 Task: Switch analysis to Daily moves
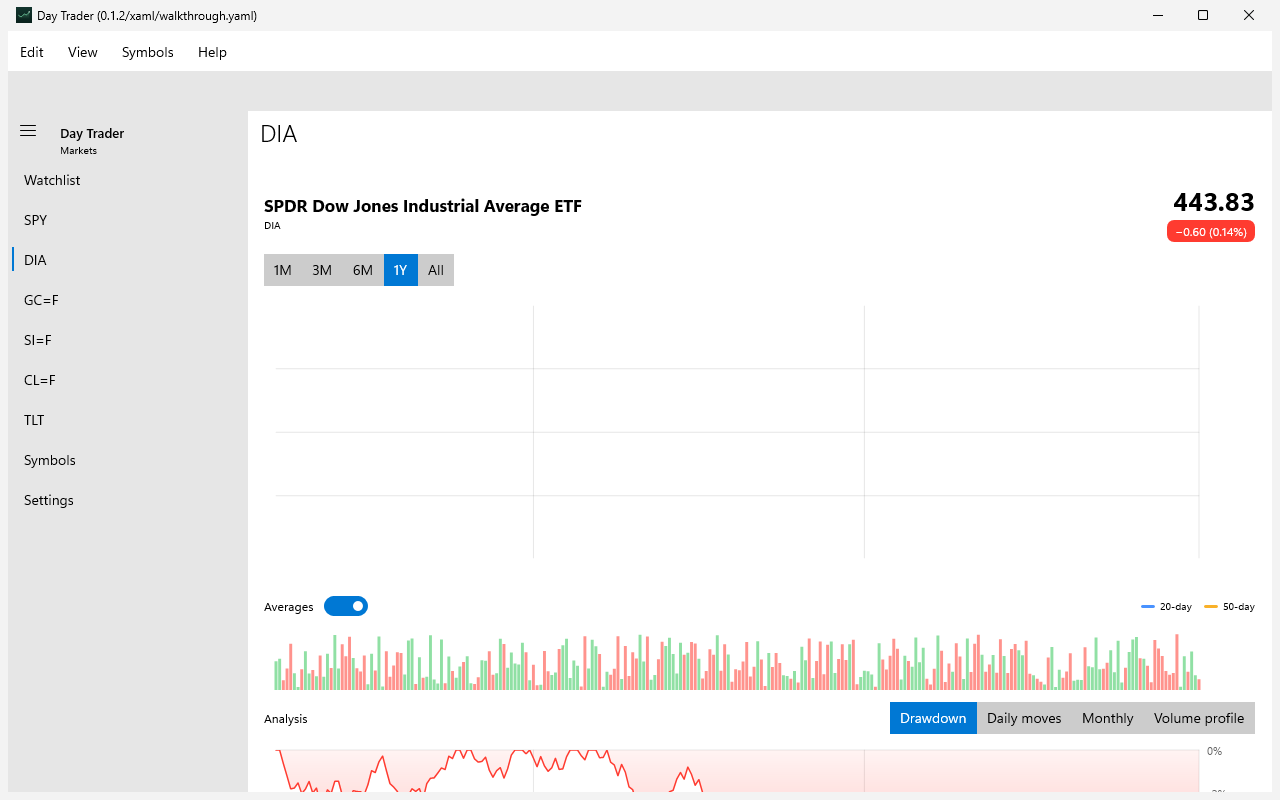tap(1024, 718)
